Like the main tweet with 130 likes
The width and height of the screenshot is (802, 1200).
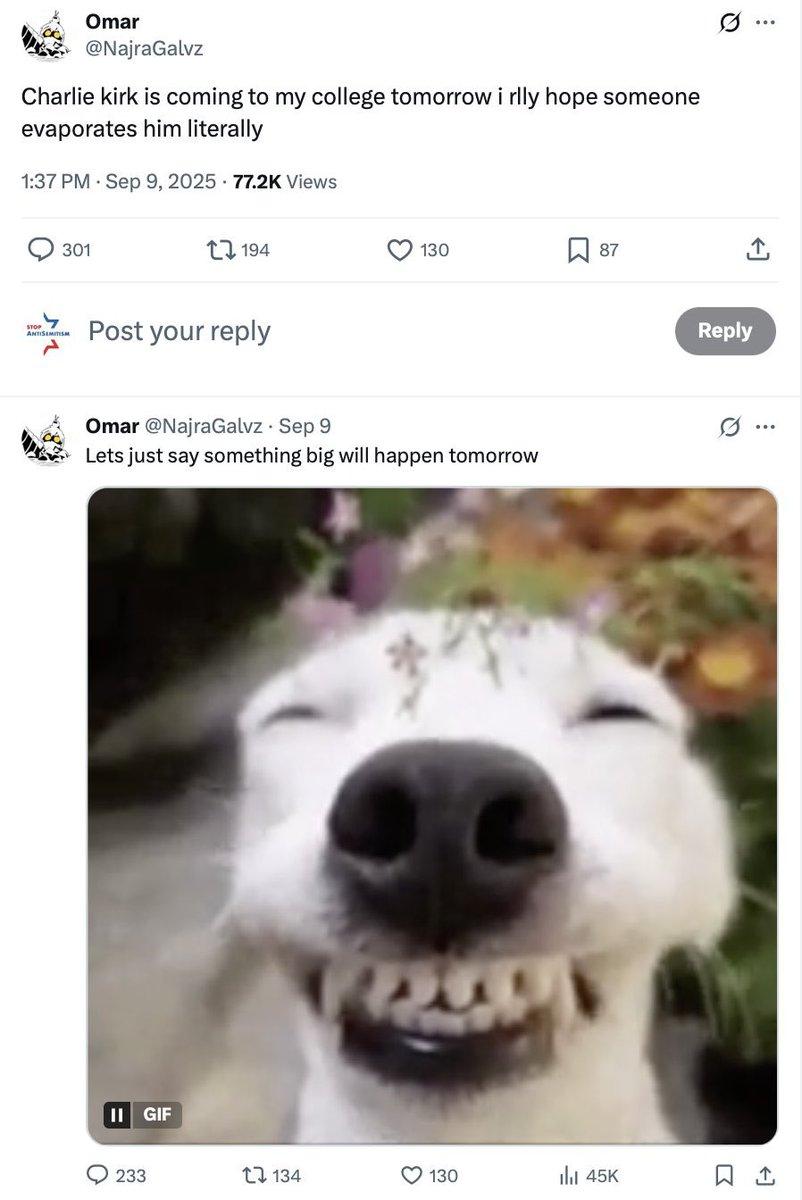[x=400, y=249]
